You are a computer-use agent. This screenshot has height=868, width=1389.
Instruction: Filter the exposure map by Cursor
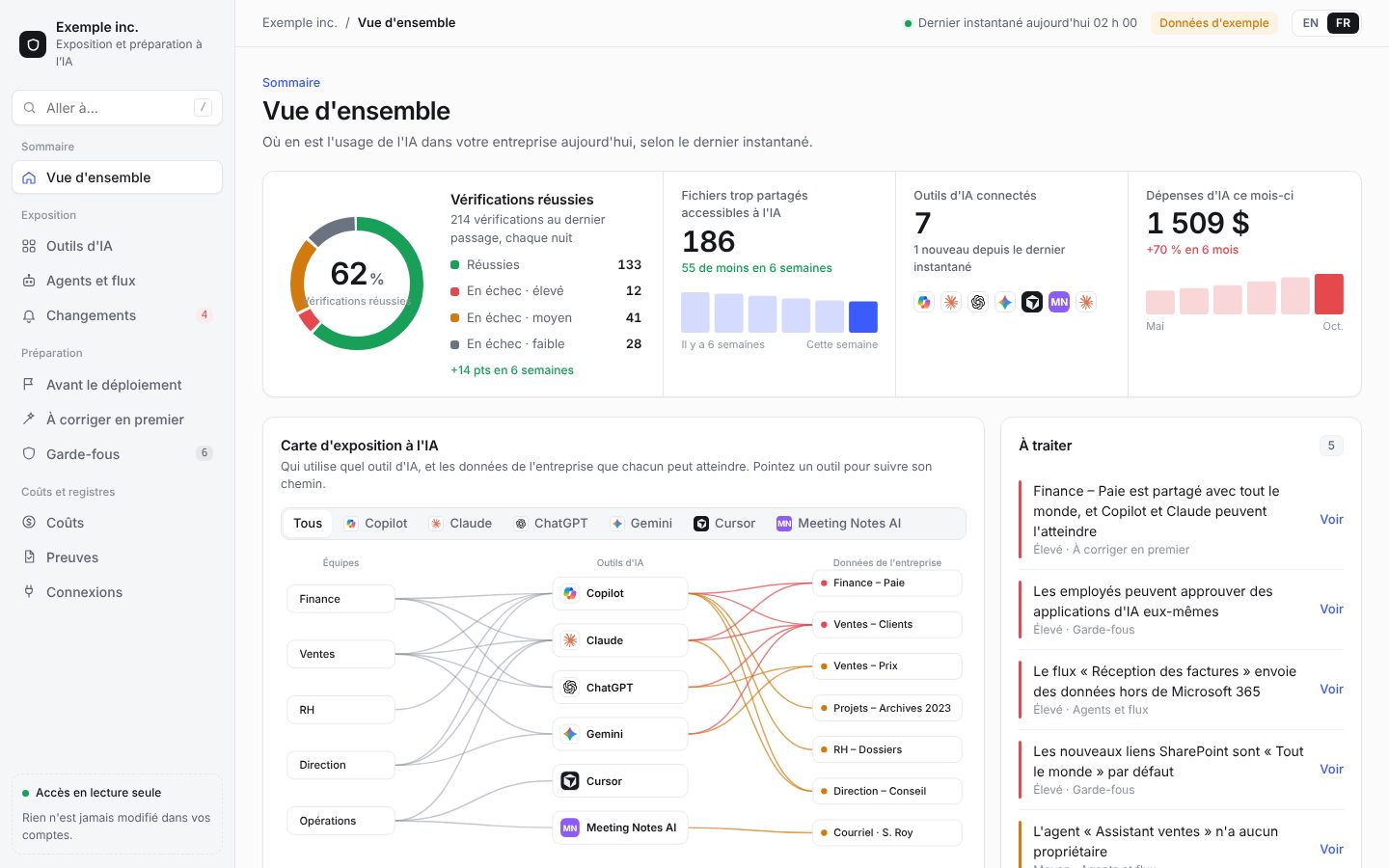tap(724, 524)
